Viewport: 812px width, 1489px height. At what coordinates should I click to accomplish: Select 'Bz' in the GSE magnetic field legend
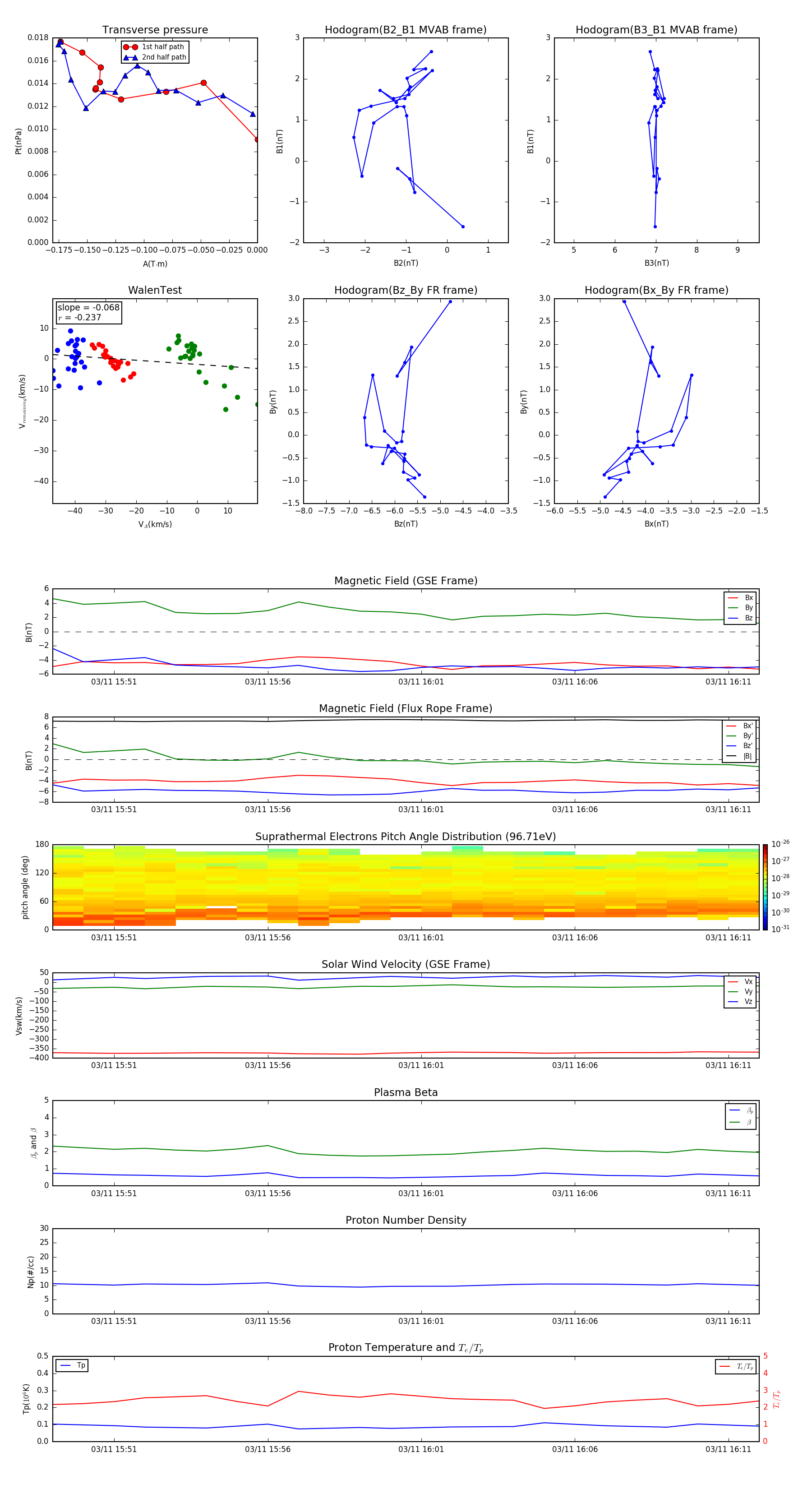[740, 618]
